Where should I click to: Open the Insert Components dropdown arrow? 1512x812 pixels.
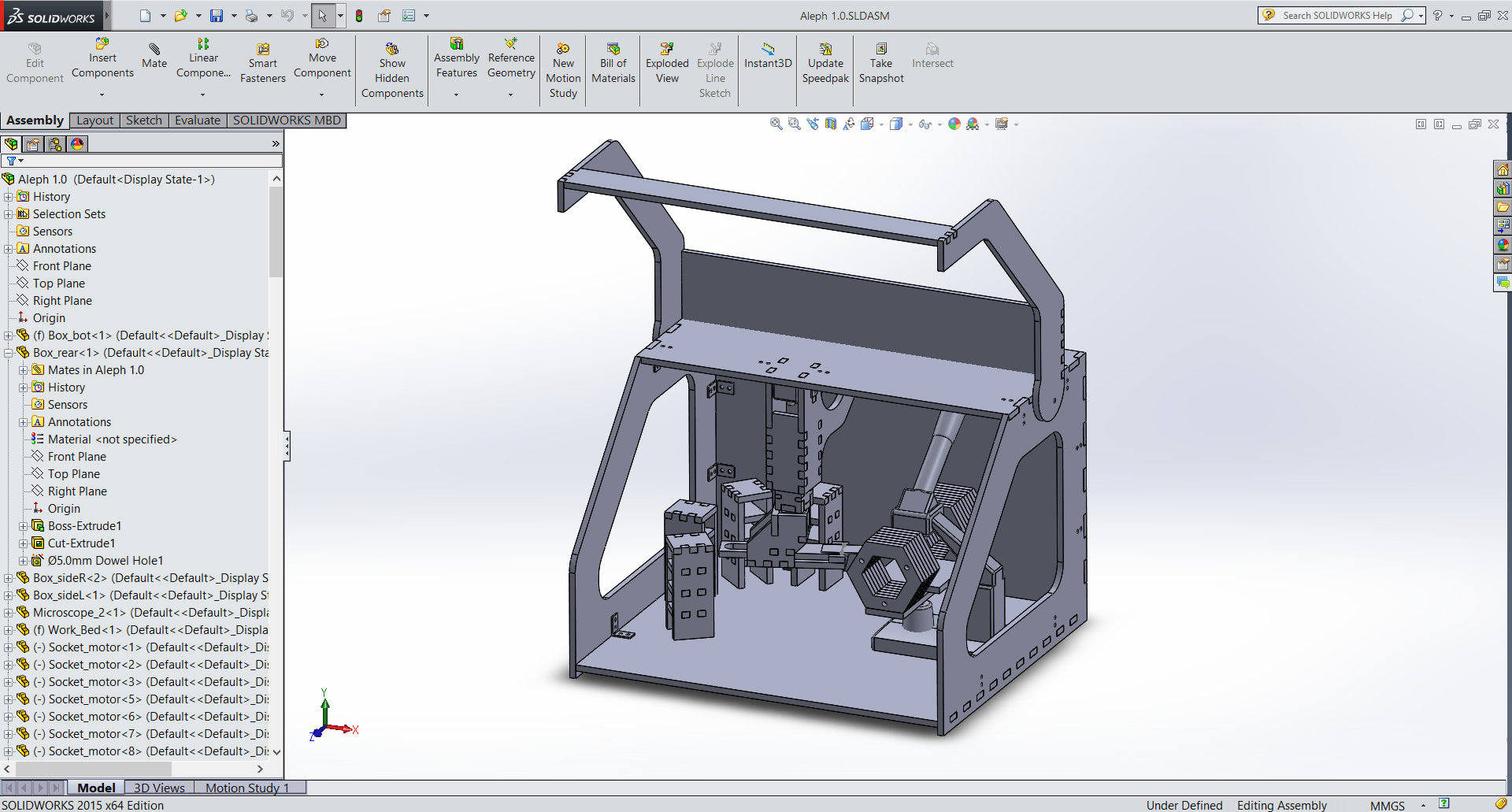(102, 95)
